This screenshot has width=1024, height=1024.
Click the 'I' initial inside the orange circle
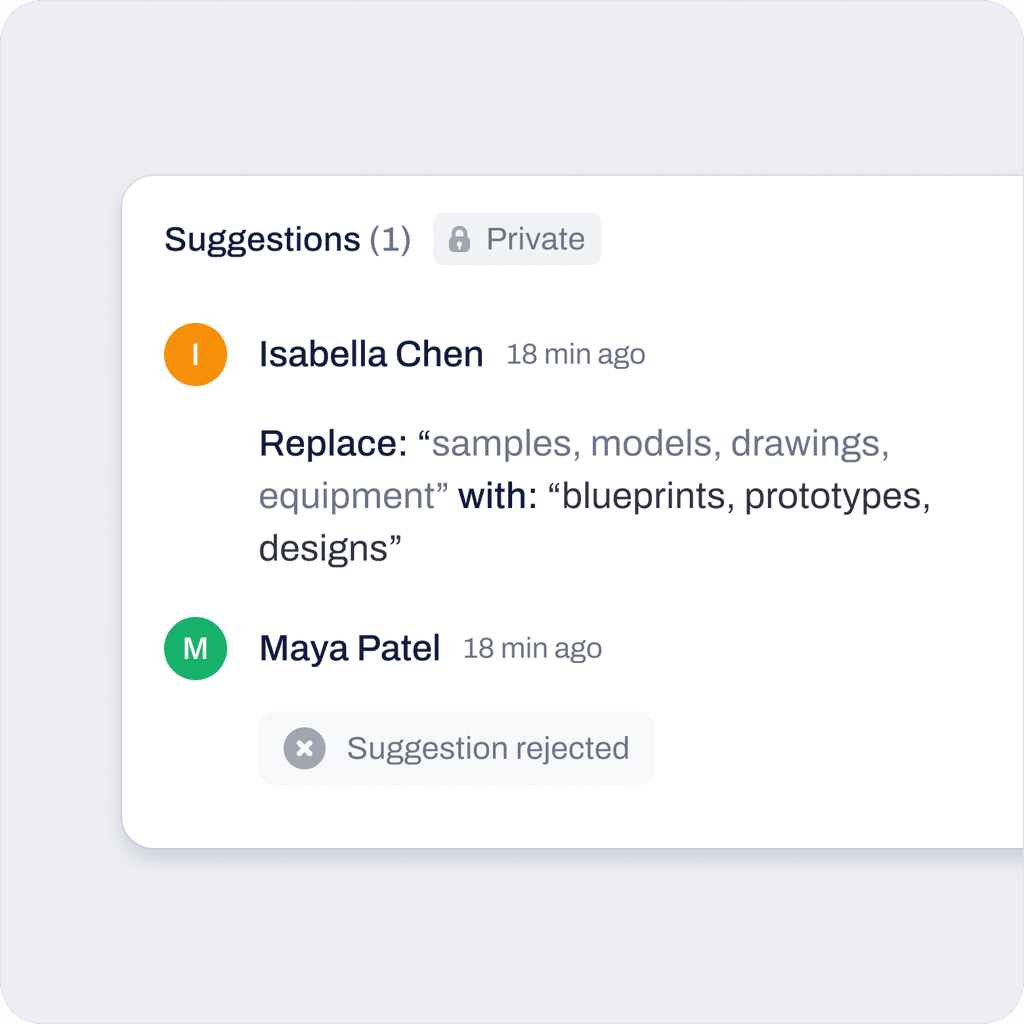(x=195, y=354)
